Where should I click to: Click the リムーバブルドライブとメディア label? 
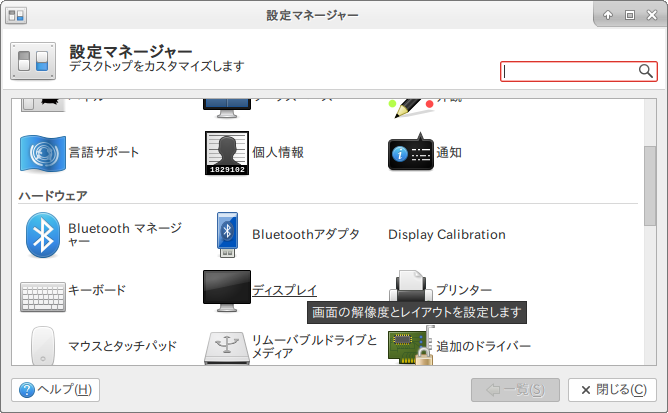click(314, 346)
